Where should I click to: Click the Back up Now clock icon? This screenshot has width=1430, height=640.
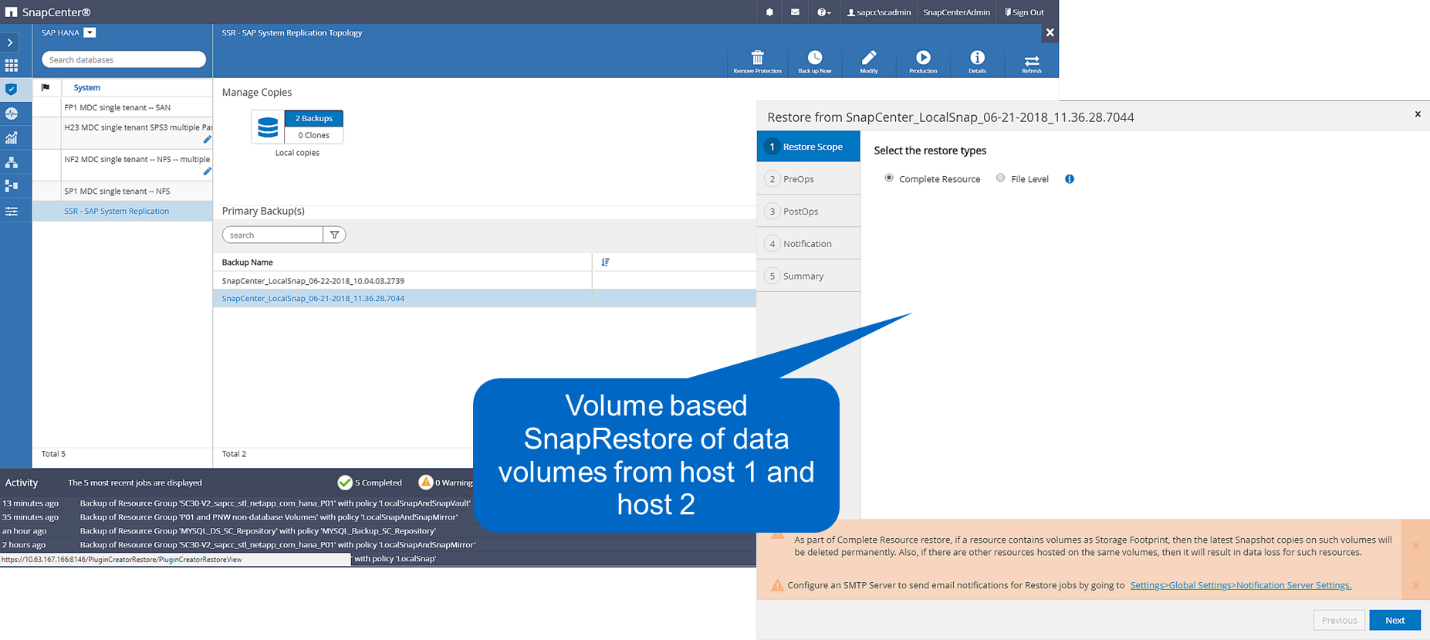tap(815, 58)
